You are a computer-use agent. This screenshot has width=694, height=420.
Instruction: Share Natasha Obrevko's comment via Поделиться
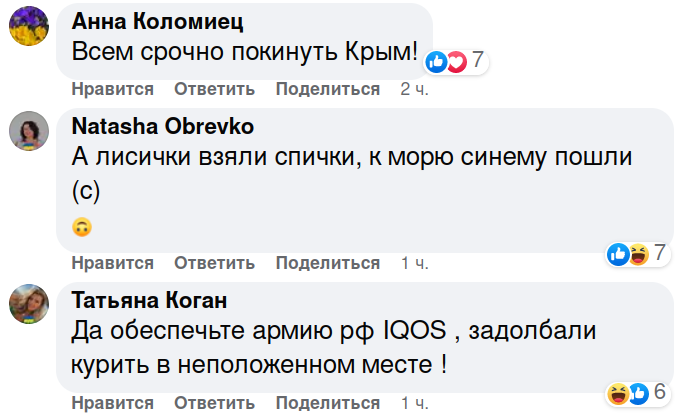328,263
